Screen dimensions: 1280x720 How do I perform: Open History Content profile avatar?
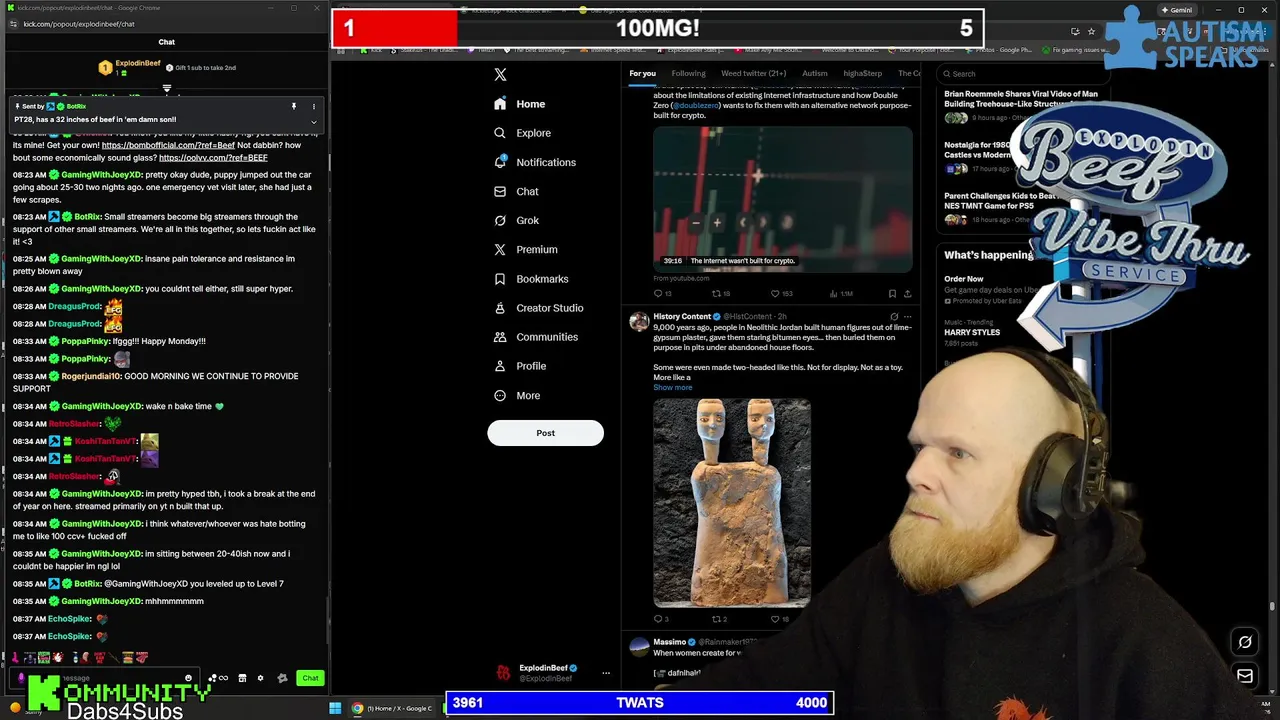[x=638, y=321]
